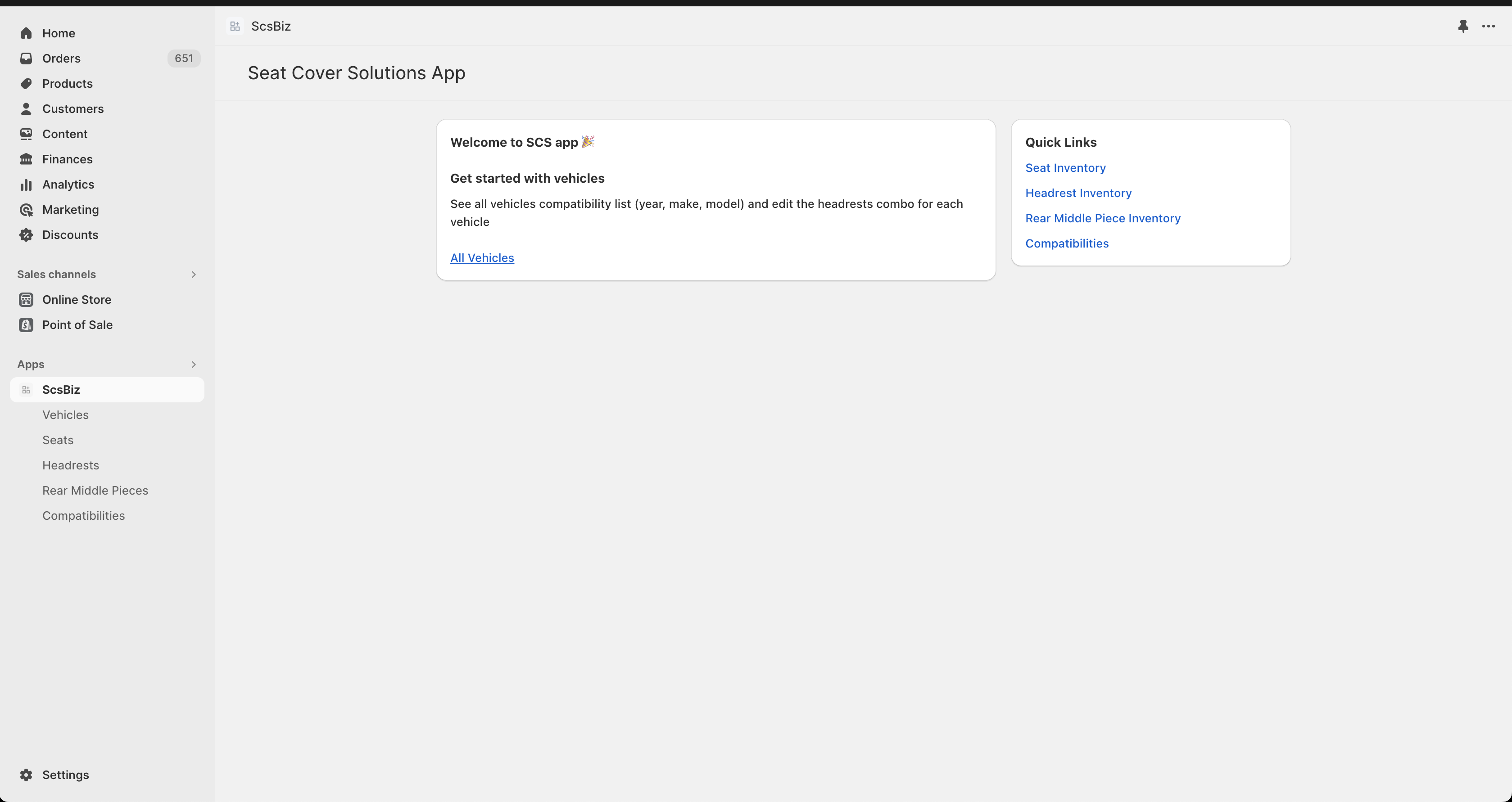
Task: Open the Online Store sales channel
Action: [76, 300]
